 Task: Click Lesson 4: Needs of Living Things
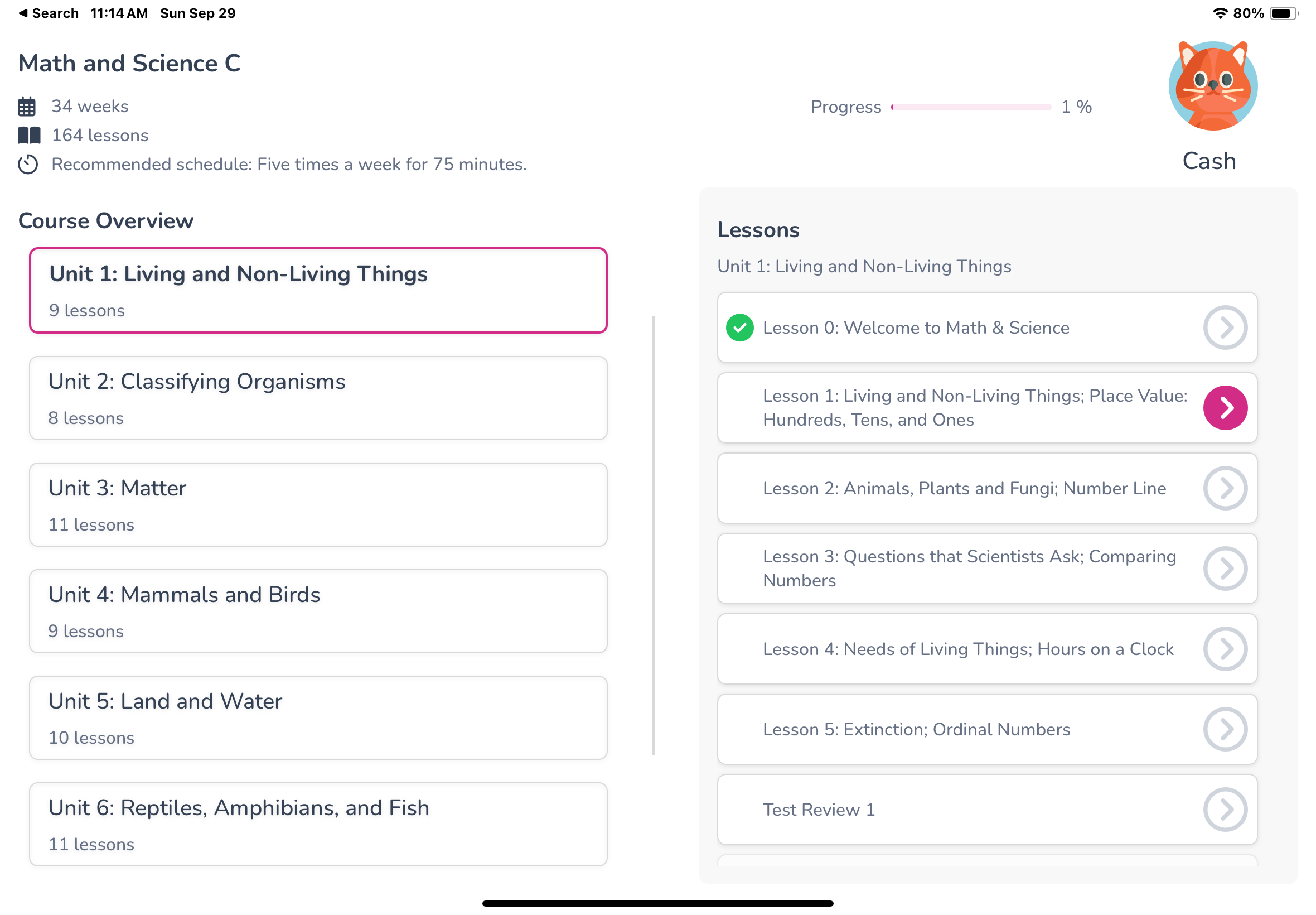967,649
